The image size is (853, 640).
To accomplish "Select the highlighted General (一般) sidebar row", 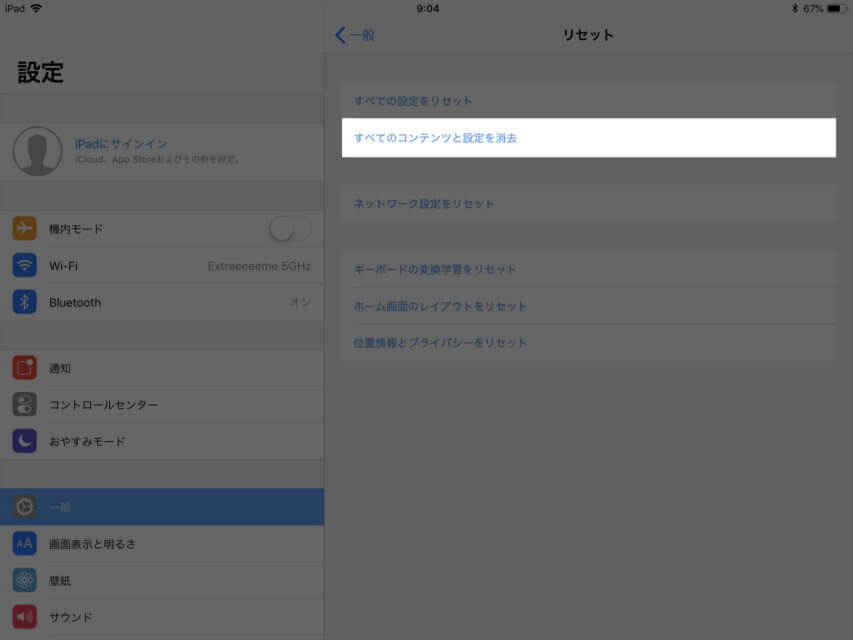I will click(162, 507).
